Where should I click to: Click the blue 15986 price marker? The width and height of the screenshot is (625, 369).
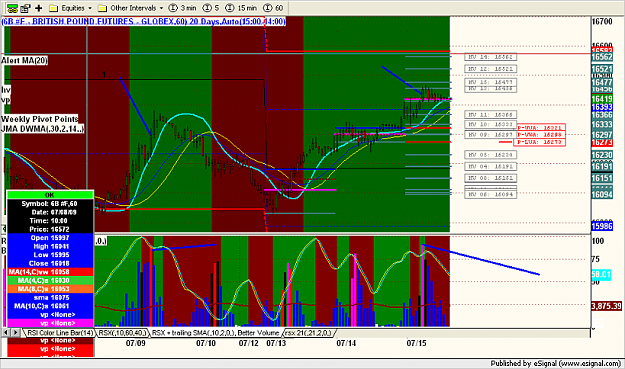tap(602, 226)
